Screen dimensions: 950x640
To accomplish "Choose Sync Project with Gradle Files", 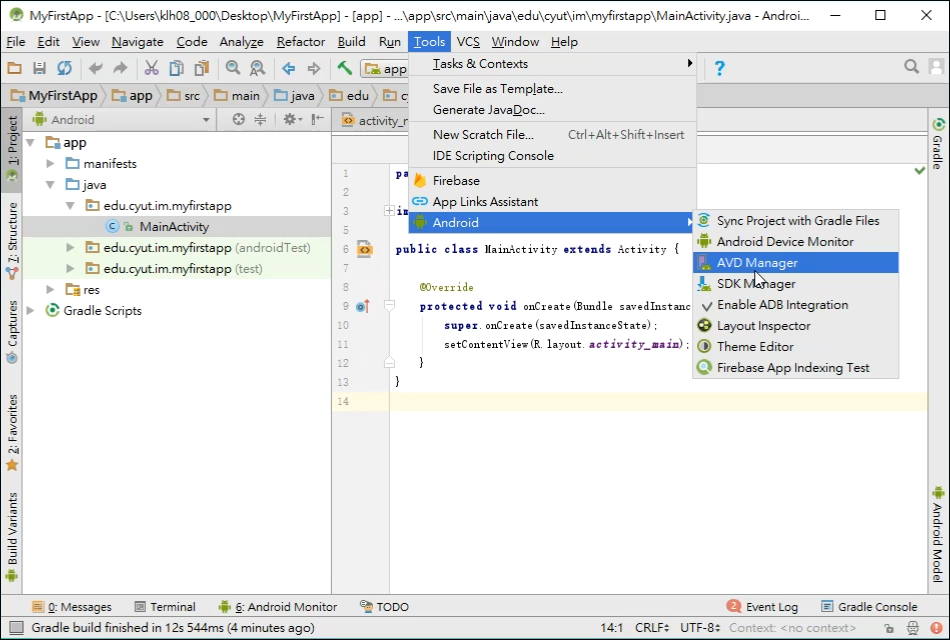I will 796,221.
